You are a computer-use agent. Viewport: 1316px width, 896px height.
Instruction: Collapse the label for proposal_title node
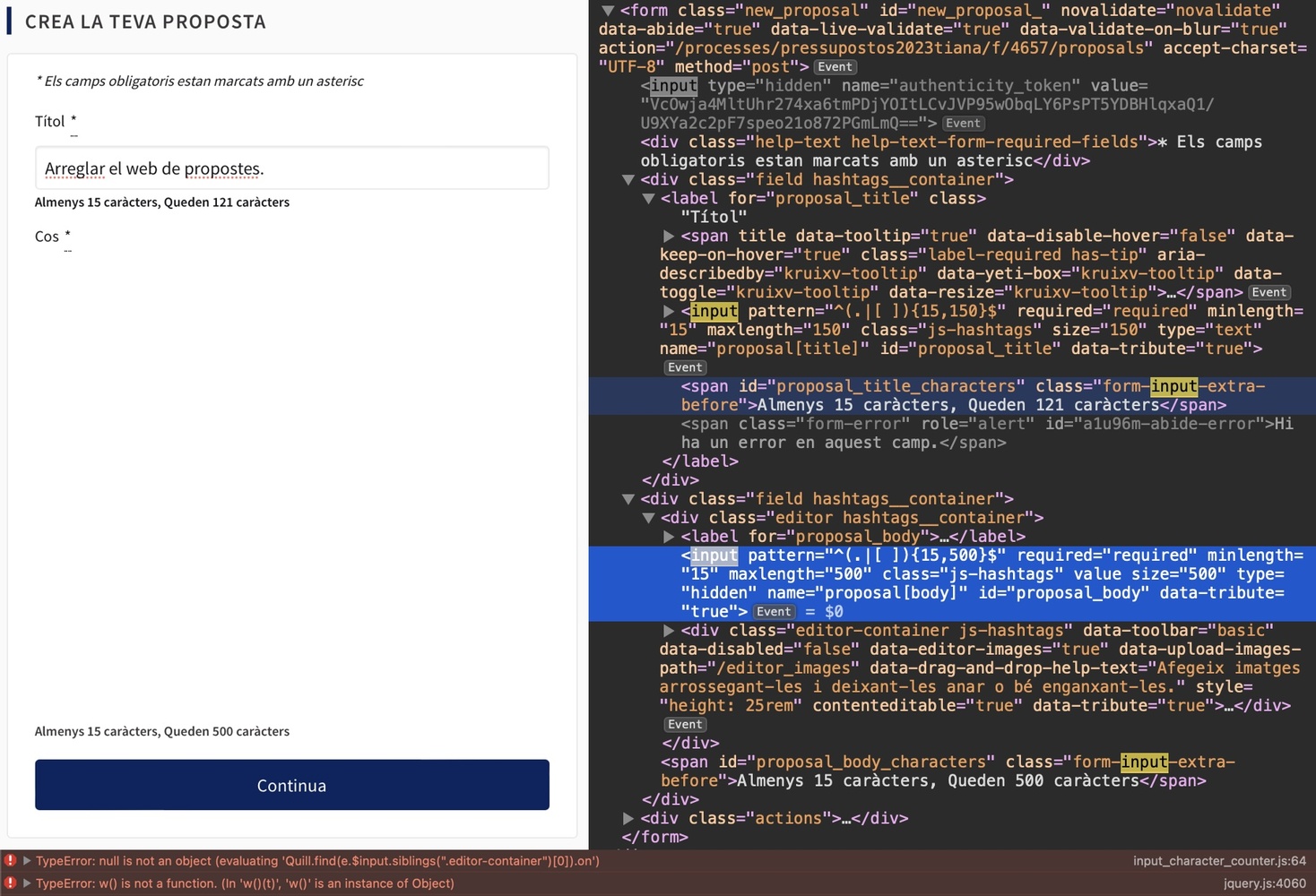648,199
